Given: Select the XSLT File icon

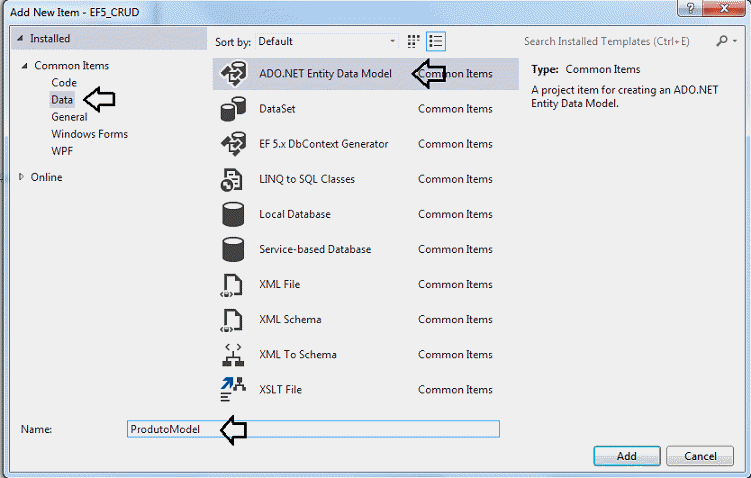Looking at the screenshot, I should point(233,389).
